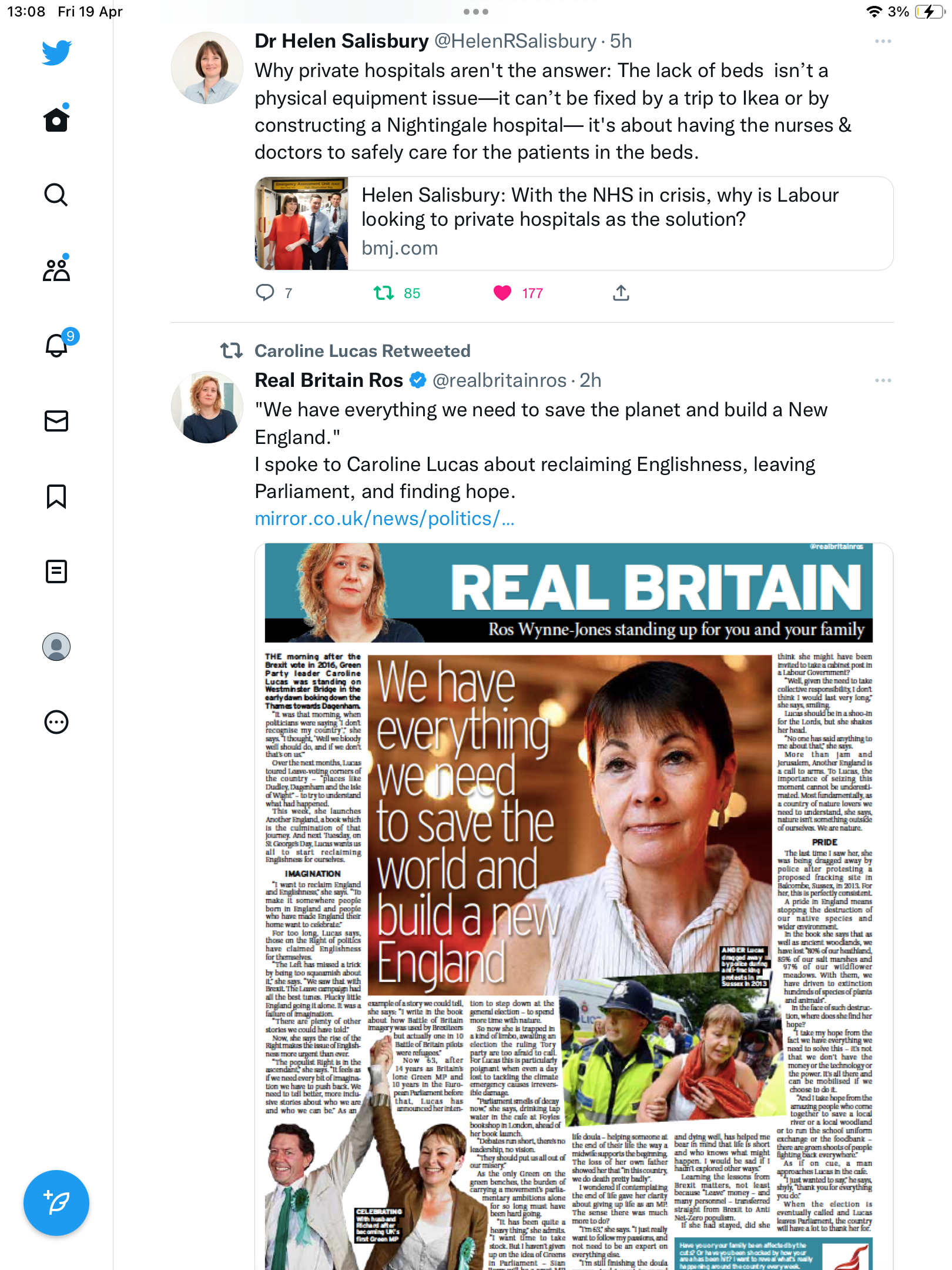Open Notifications bell with 9 badge
This screenshot has height=1270, width=952.
coord(58,345)
